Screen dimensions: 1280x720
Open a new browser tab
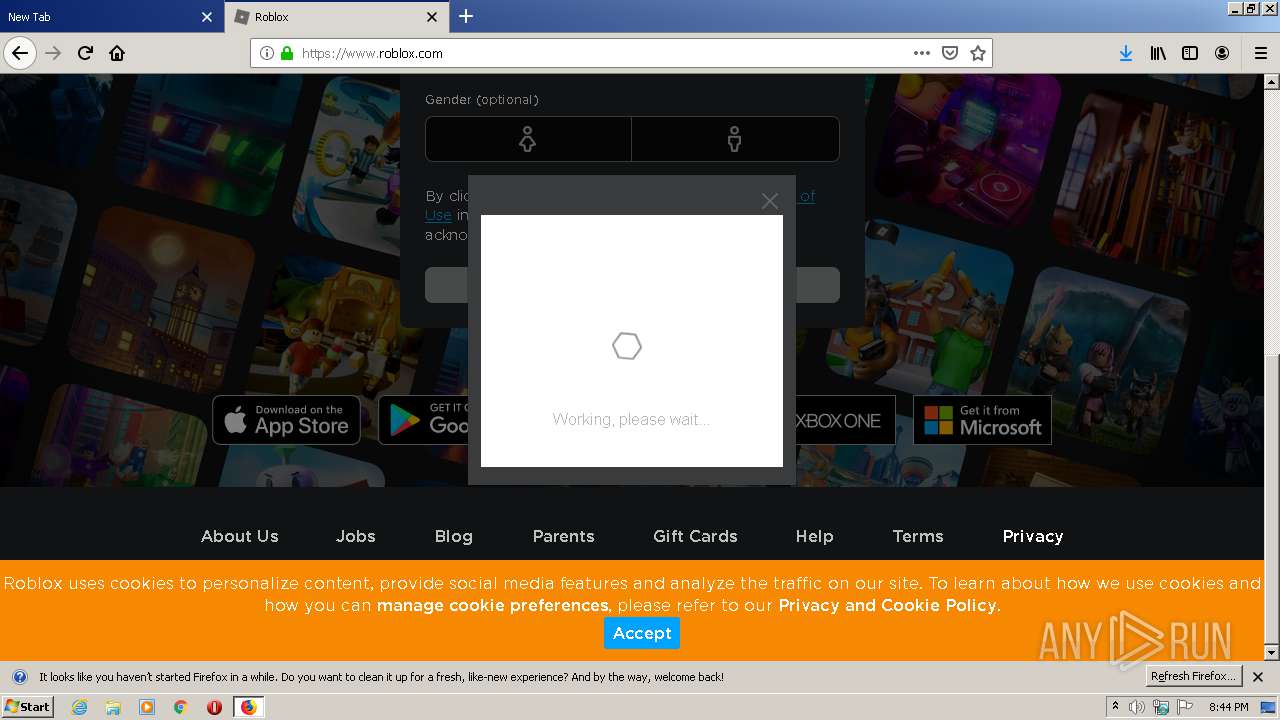click(x=466, y=16)
